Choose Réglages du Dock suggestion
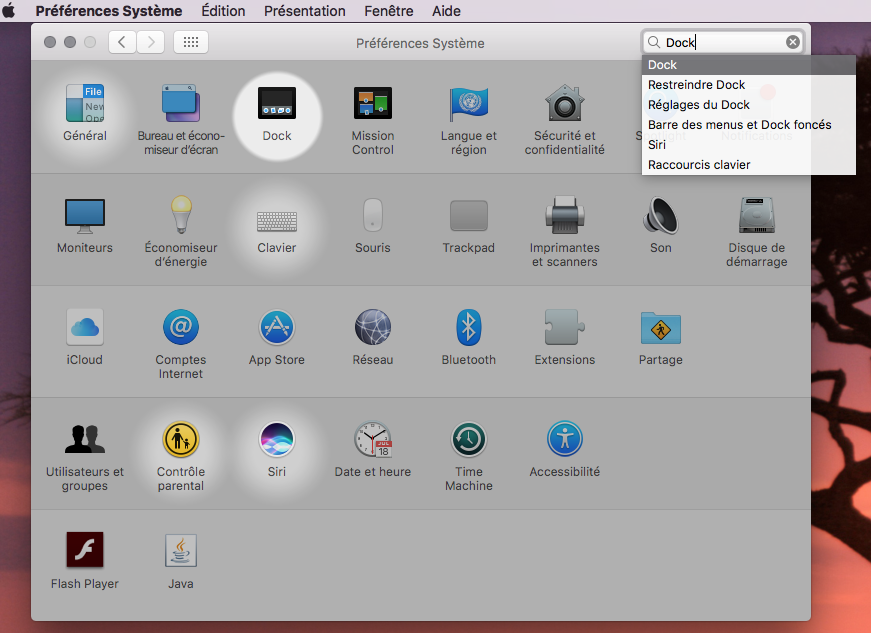 tap(748, 105)
